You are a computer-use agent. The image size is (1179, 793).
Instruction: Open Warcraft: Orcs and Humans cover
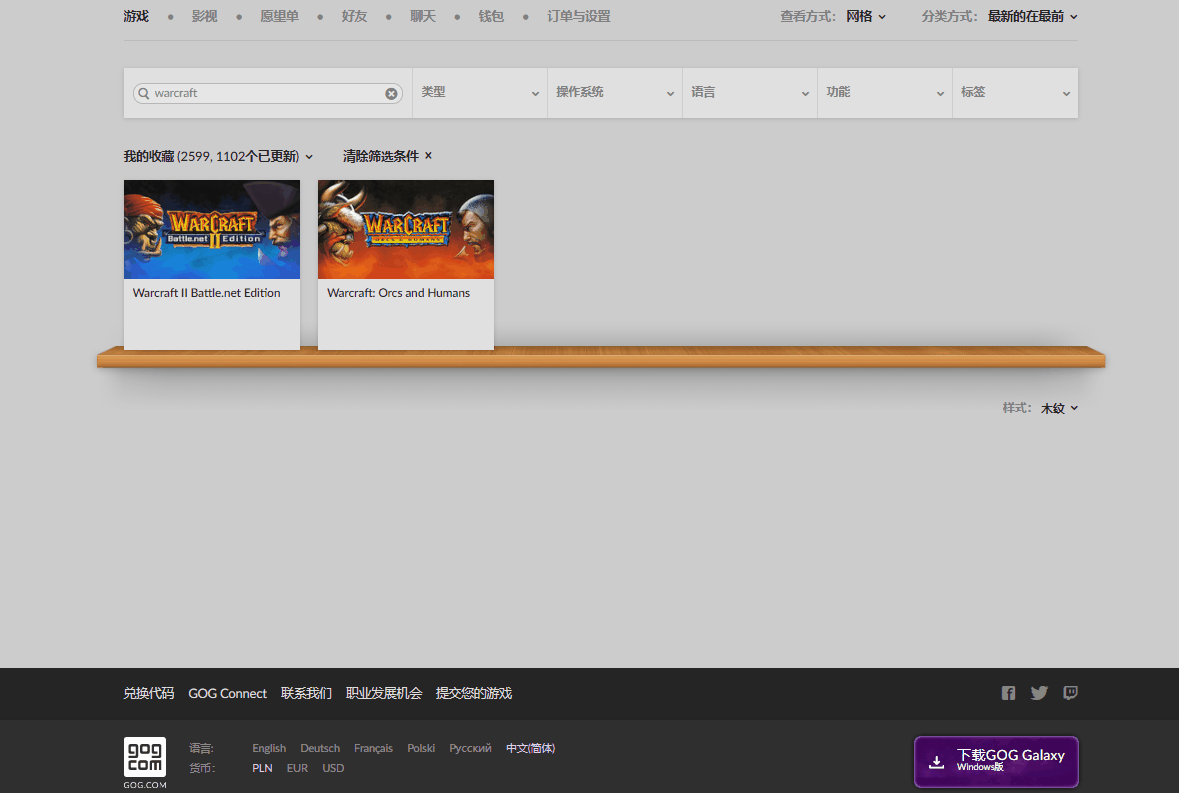[x=406, y=229]
